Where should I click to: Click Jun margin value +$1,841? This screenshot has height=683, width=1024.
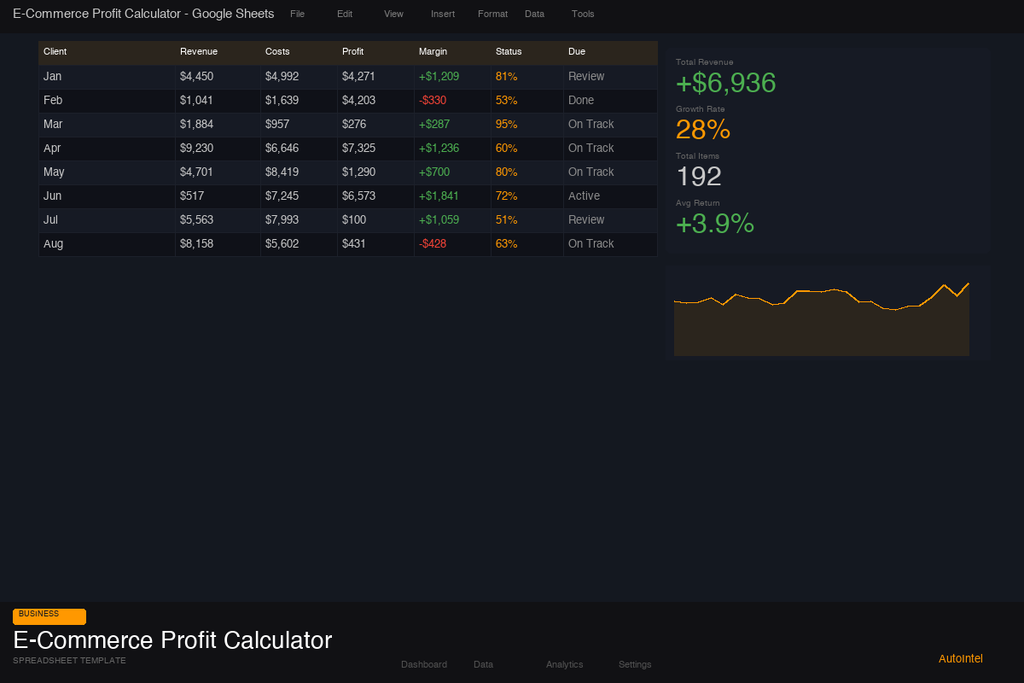(439, 196)
